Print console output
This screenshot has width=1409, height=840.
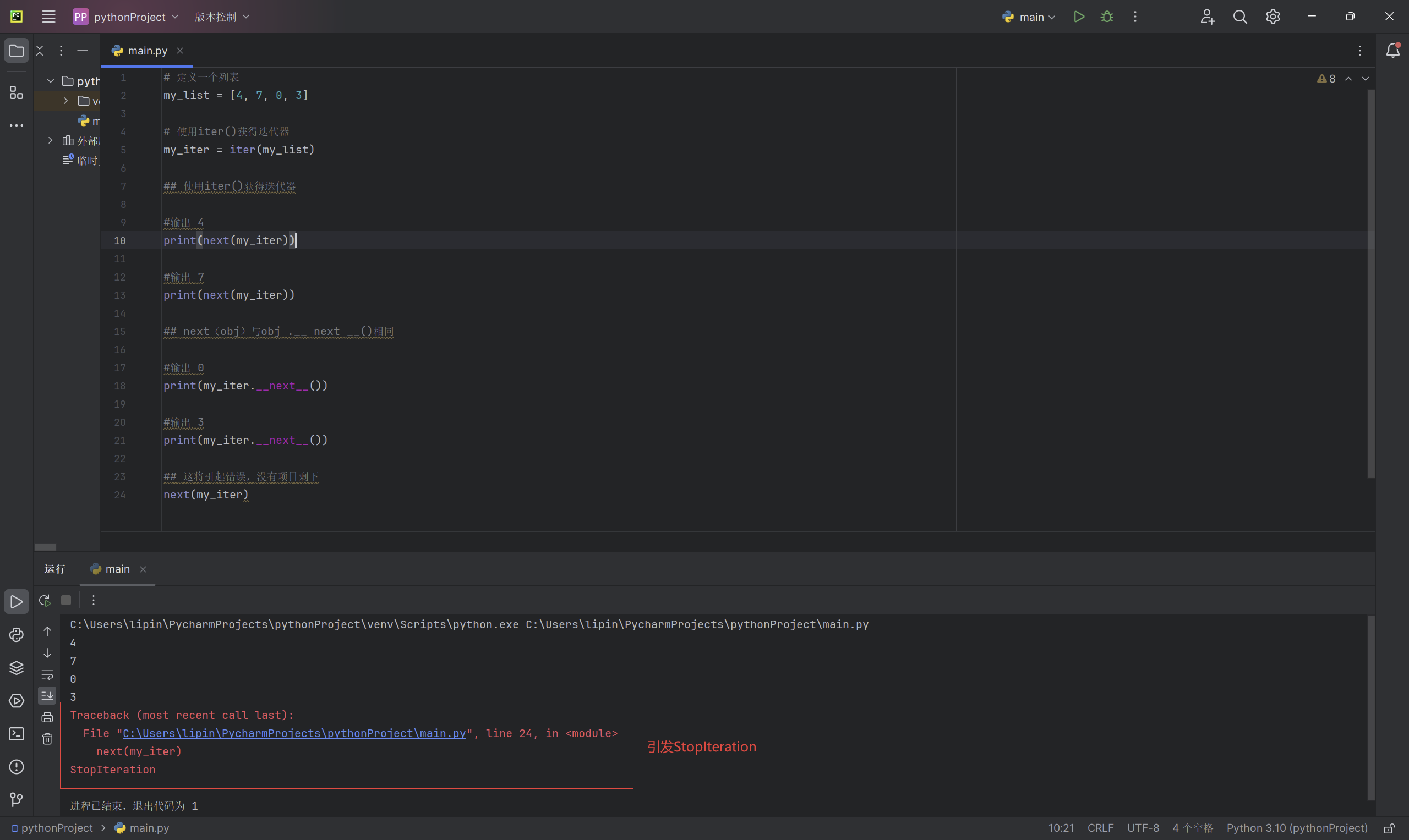pyautogui.click(x=47, y=717)
